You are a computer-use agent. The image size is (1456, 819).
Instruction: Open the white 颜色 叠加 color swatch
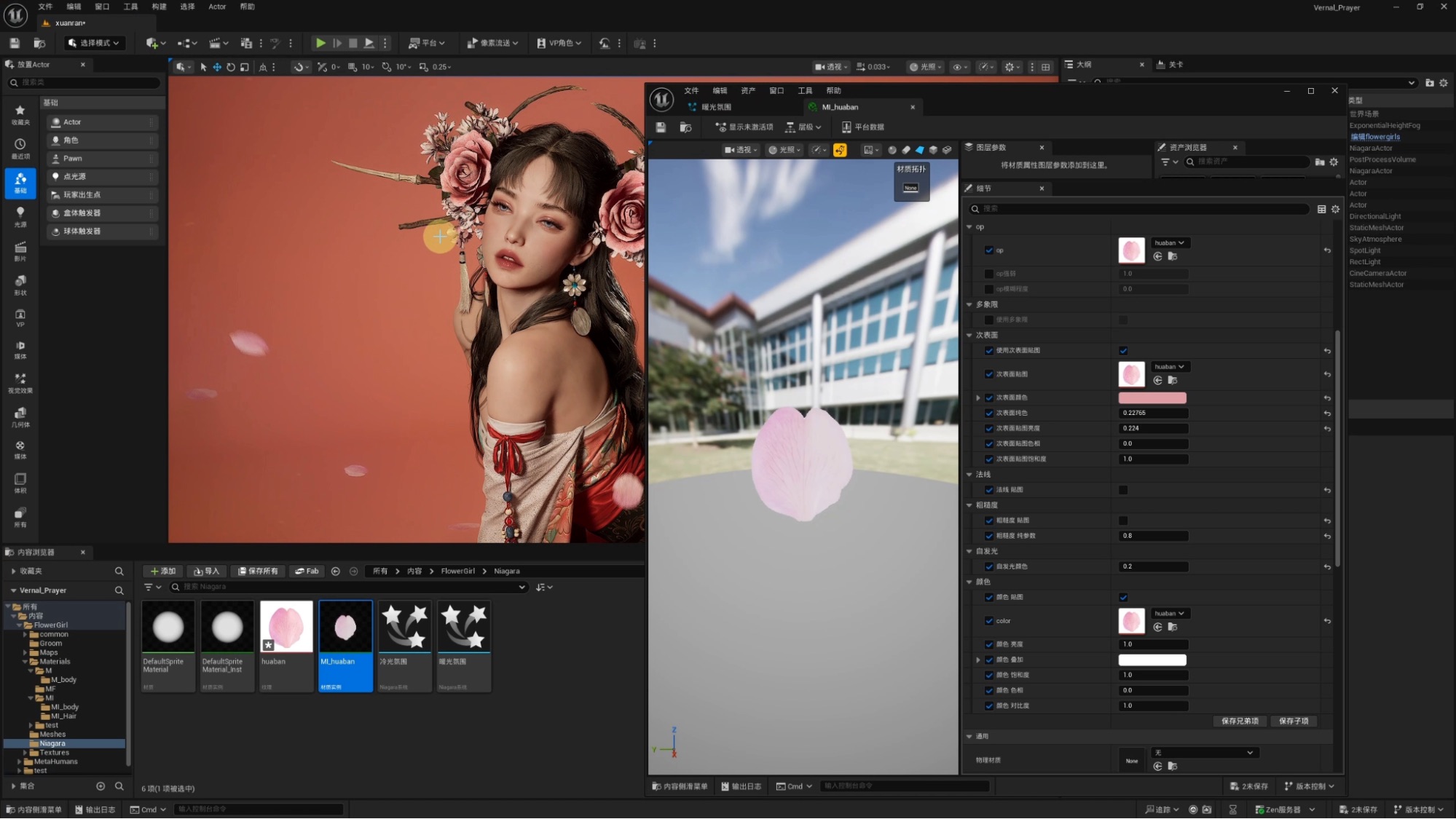(1152, 660)
